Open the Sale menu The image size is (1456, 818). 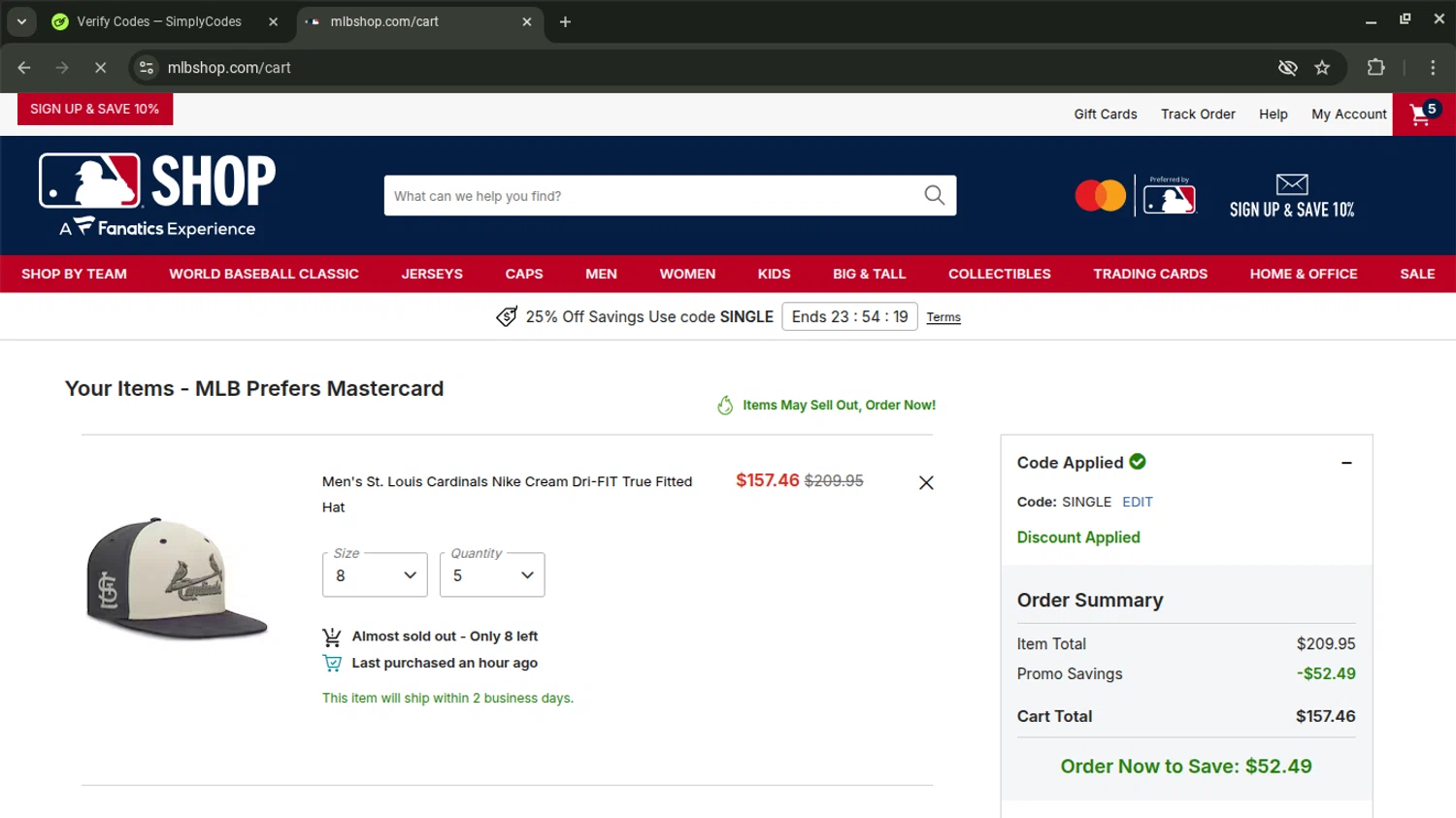click(x=1417, y=274)
